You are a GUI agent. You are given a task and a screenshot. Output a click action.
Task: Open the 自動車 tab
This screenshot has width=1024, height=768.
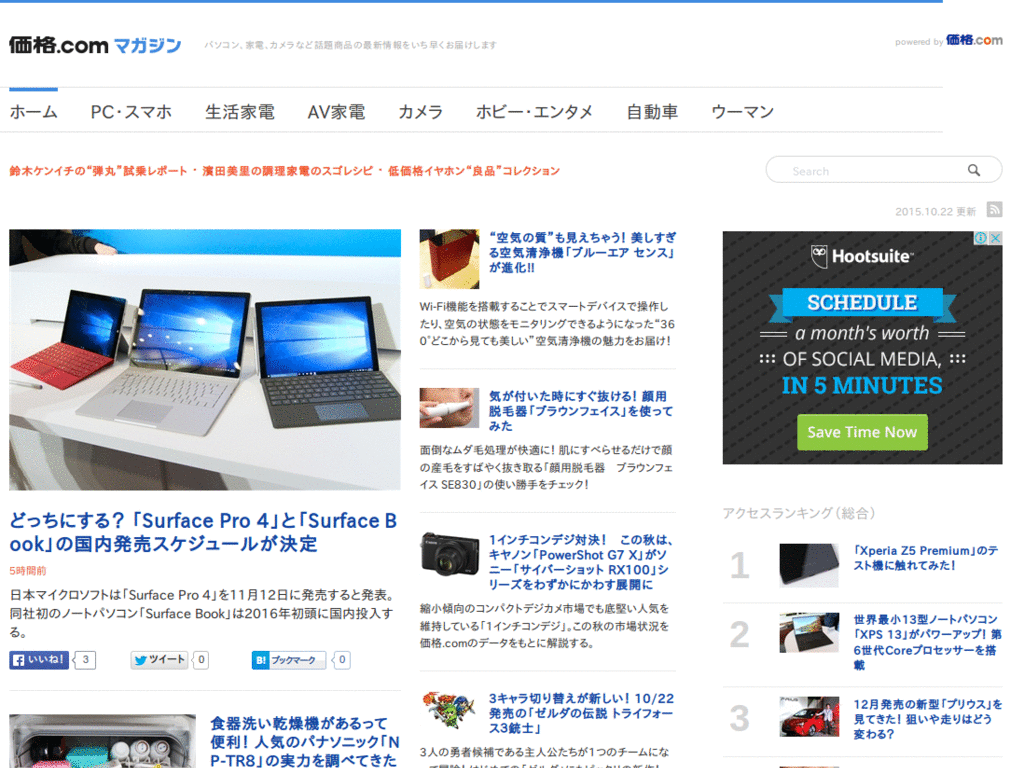[x=652, y=112]
